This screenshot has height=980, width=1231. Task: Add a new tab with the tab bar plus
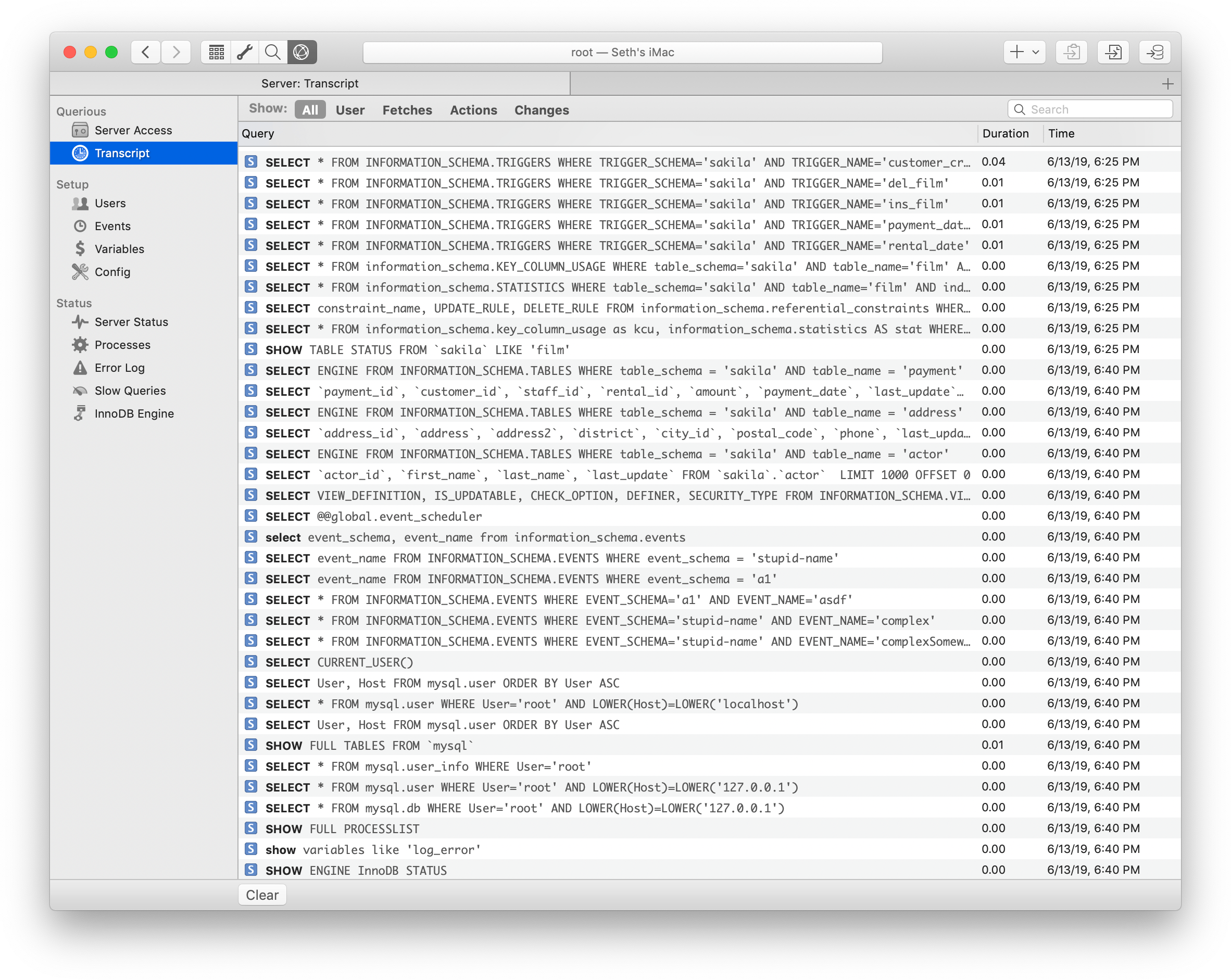[x=1167, y=84]
